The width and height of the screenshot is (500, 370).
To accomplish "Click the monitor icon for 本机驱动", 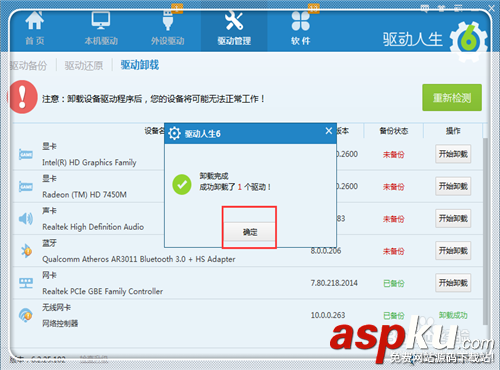I will pyautogui.click(x=101, y=20).
